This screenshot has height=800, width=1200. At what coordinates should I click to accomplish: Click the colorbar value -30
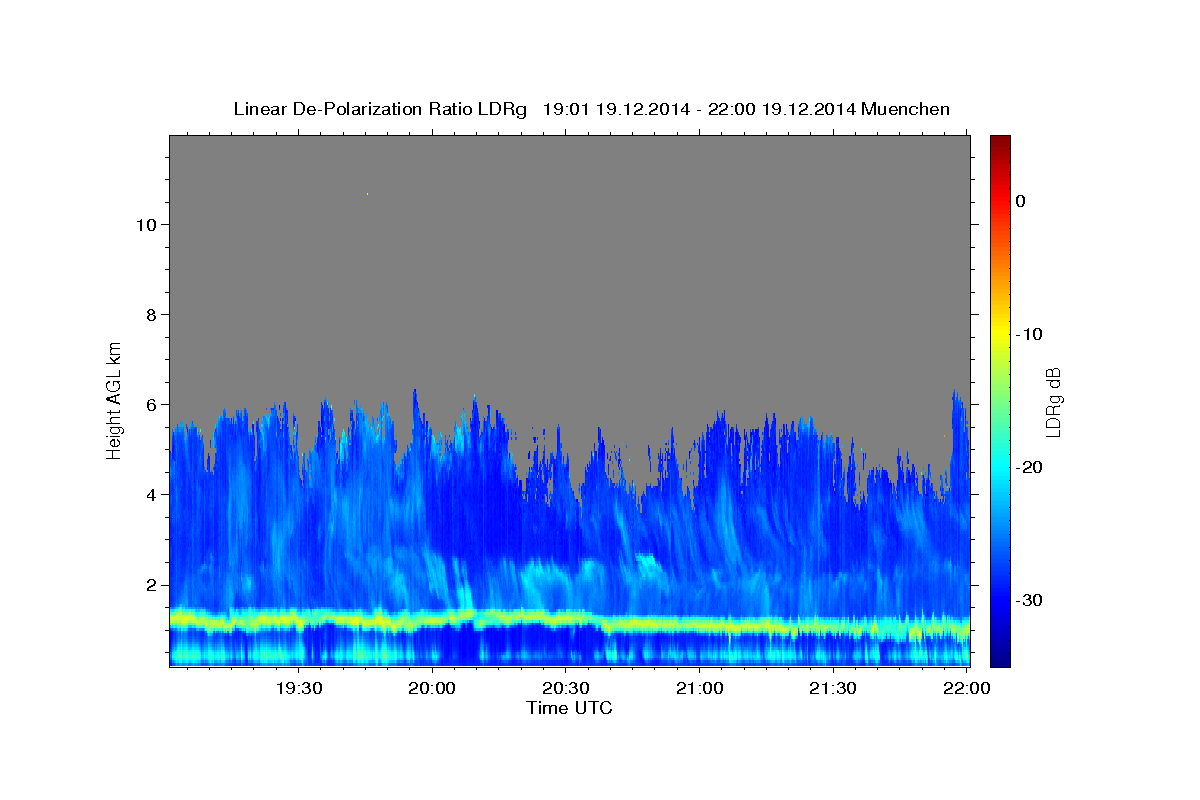coord(1030,600)
